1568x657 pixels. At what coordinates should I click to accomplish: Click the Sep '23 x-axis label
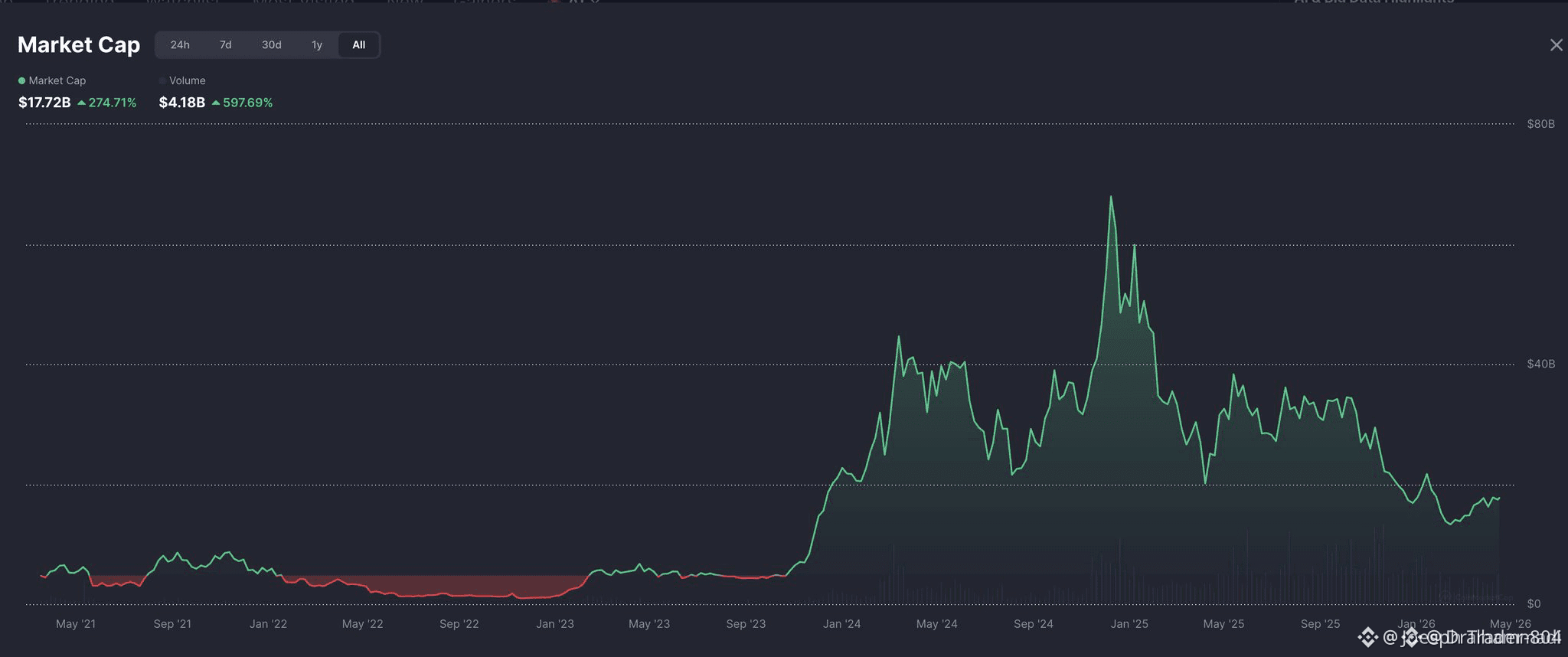click(x=746, y=624)
